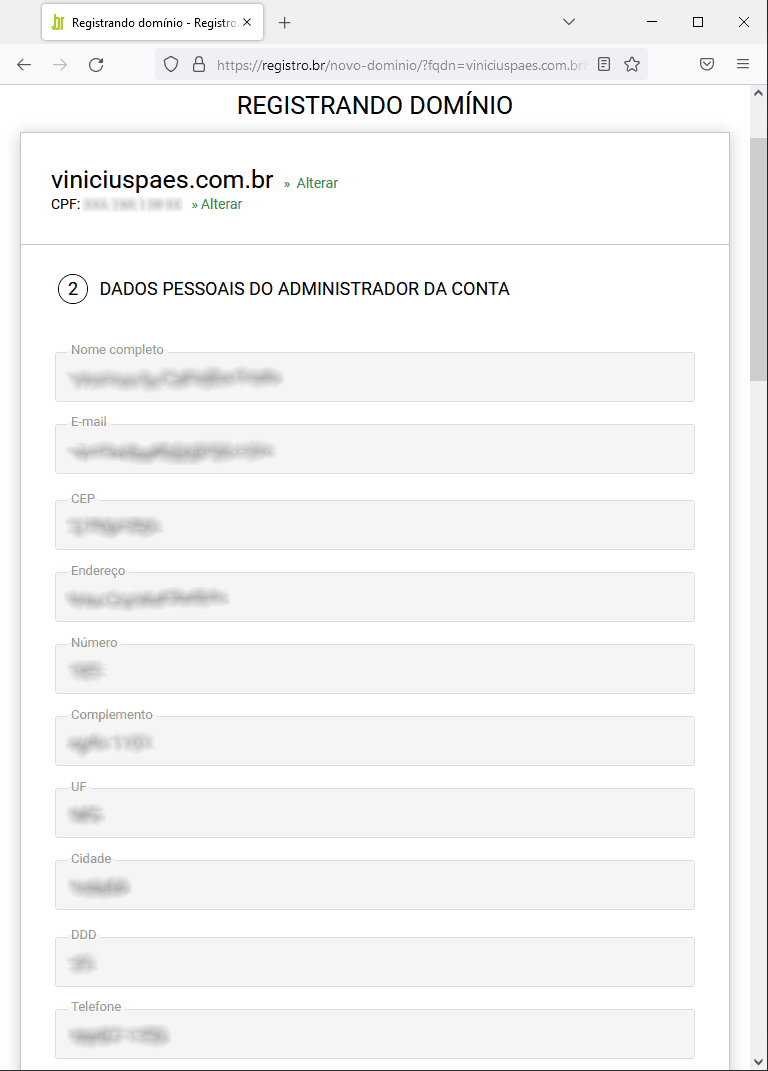Click Alterar link next to CPF

click(x=221, y=204)
